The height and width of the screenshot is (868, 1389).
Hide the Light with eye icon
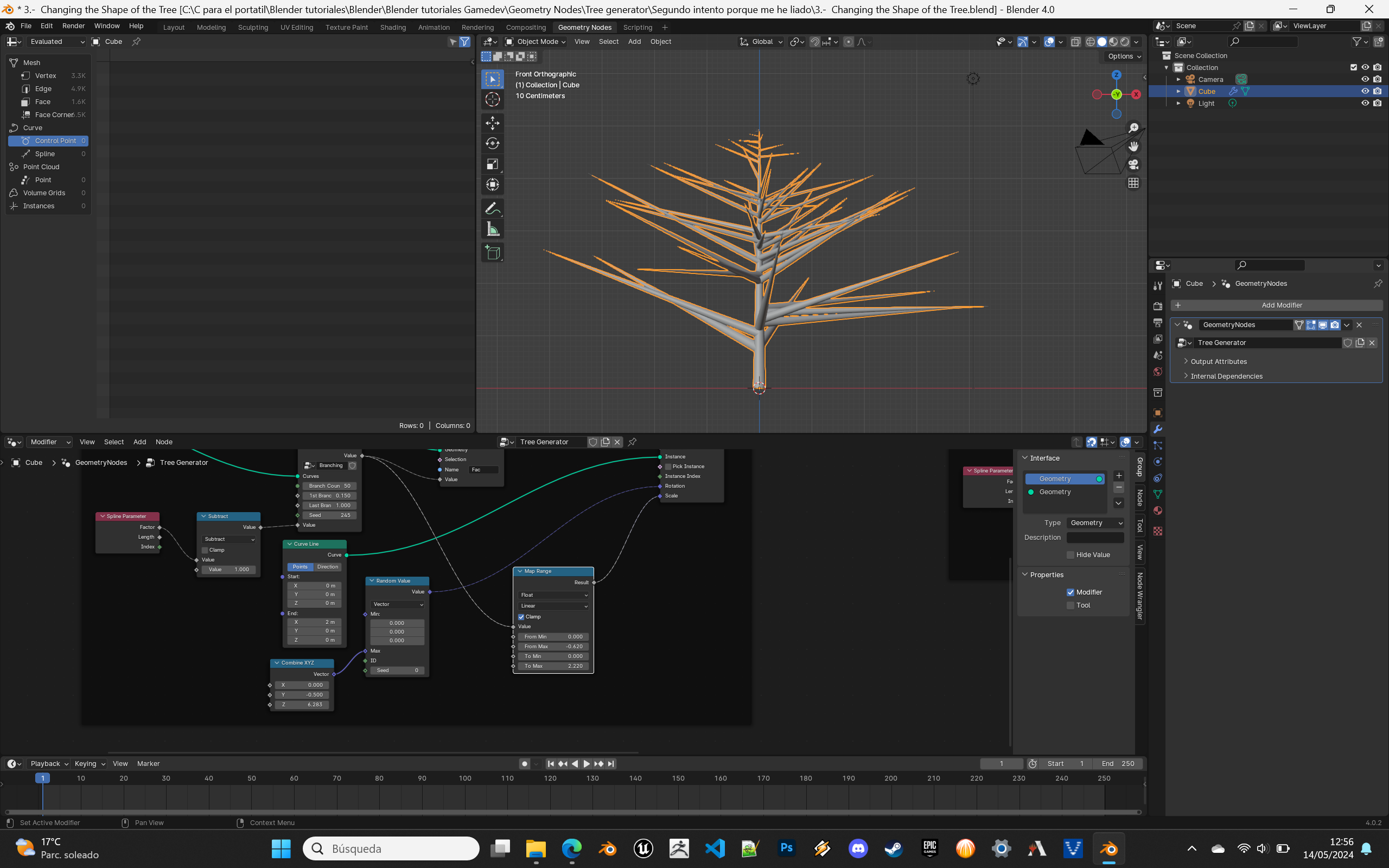(x=1365, y=103)
